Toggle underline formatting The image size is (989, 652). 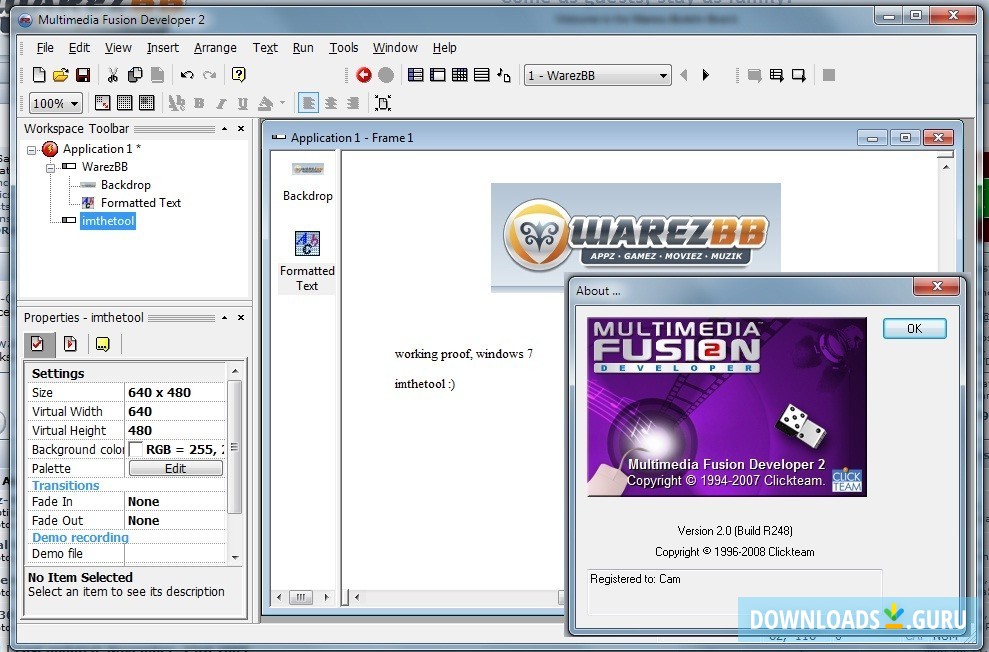click(242, 103)
